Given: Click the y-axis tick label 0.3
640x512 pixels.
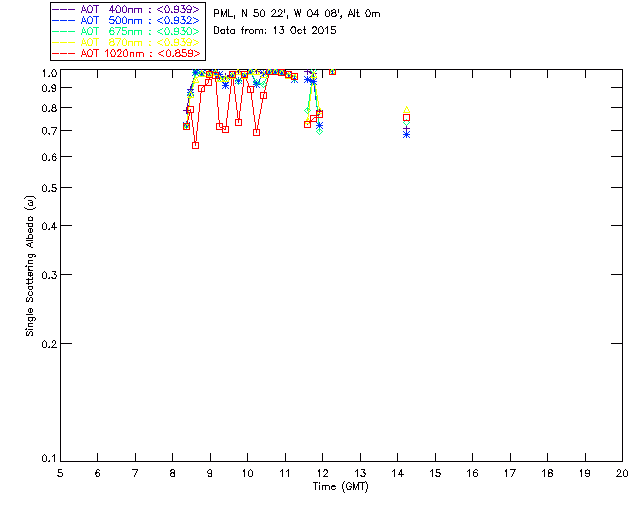Looking at the screenshot, I should pos(49,275).
